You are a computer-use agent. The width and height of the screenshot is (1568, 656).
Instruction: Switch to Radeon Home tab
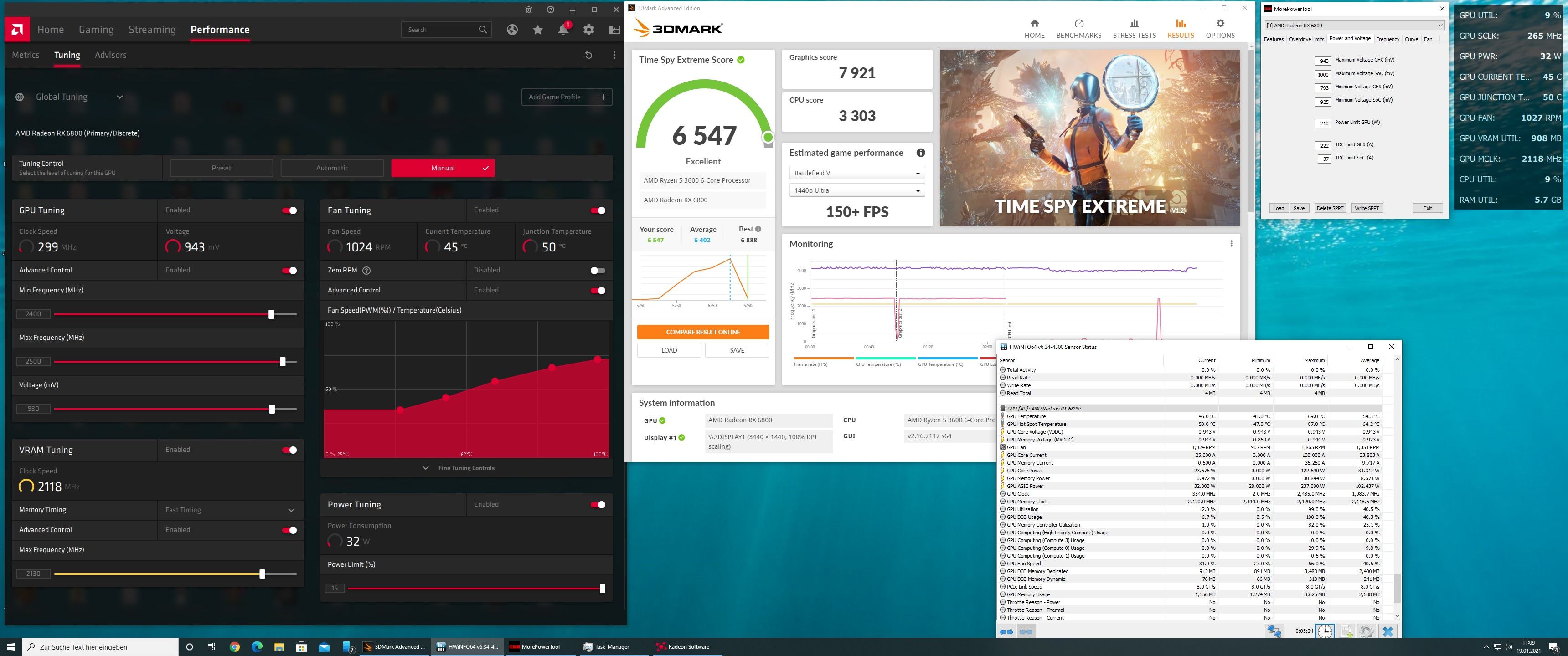[x=51, y=29]
